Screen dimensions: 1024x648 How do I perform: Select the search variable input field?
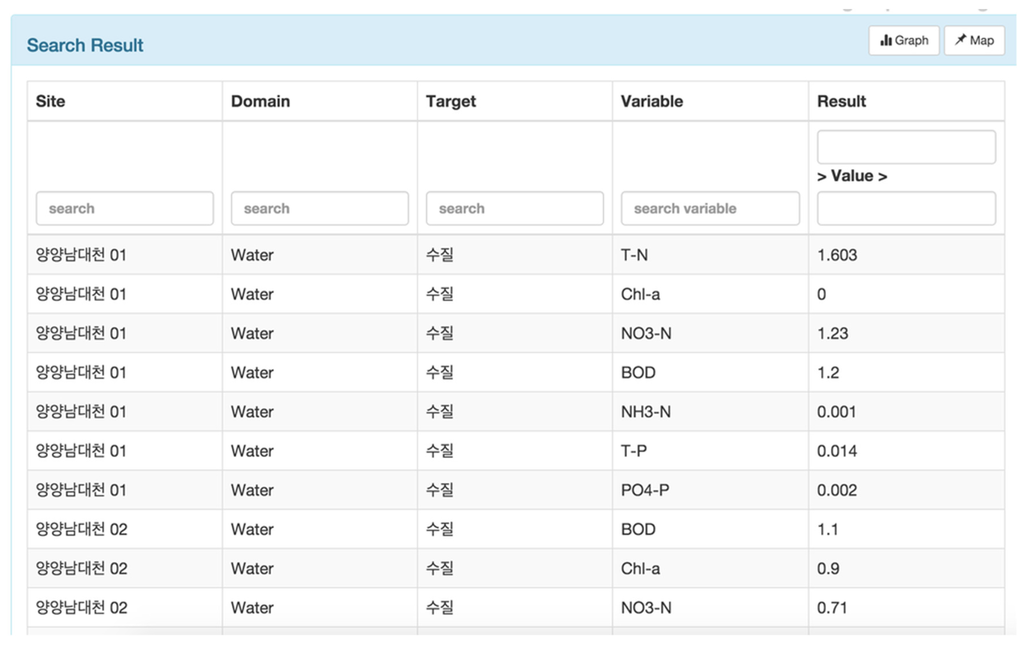(x=710, y=208)
